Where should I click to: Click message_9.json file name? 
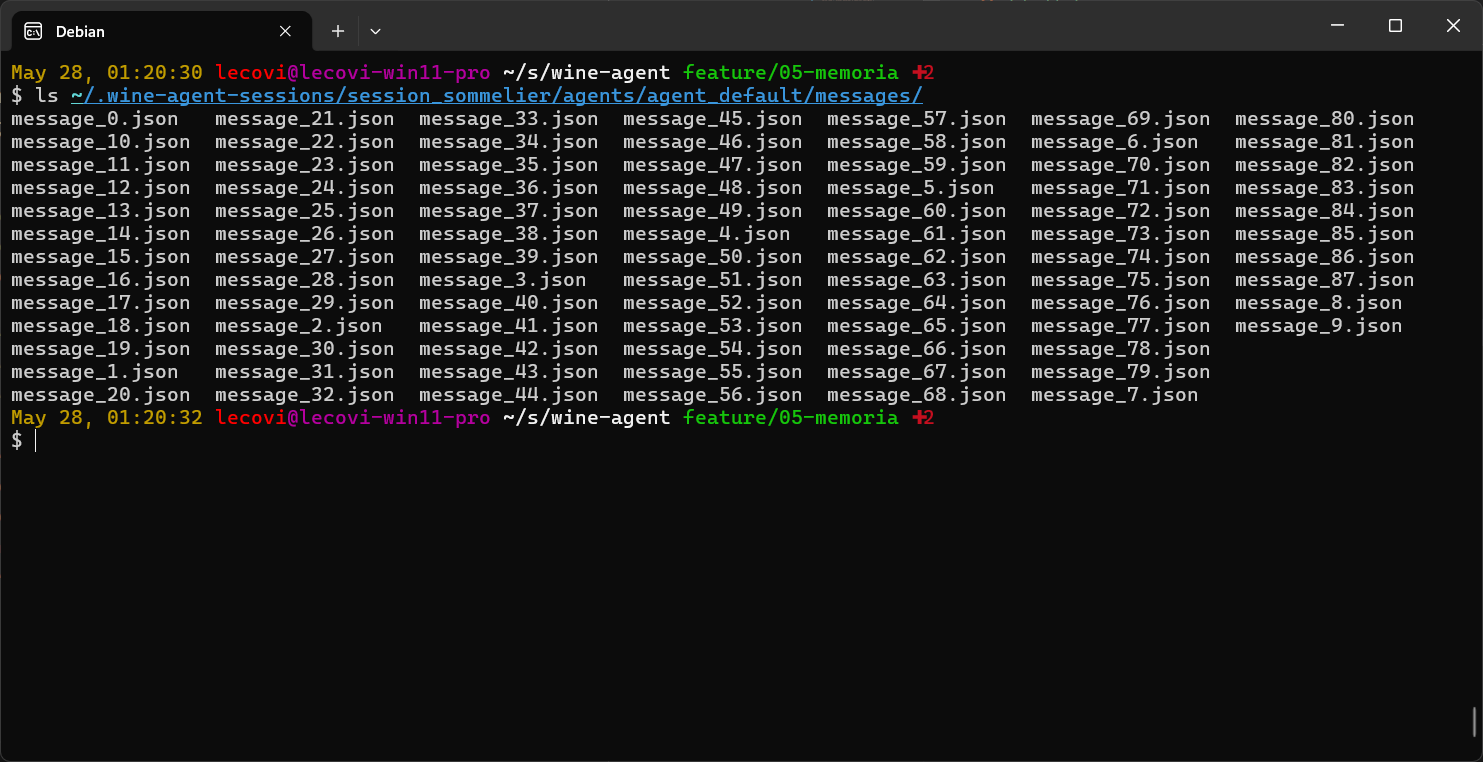point(1318,326)
